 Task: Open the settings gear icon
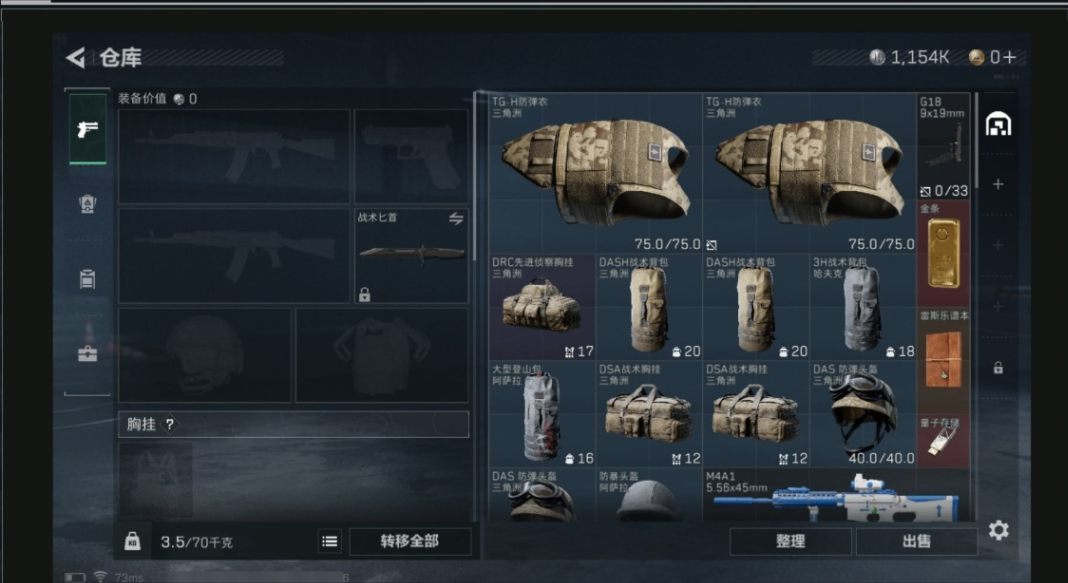pyautogui.click(x=999, y=531)
